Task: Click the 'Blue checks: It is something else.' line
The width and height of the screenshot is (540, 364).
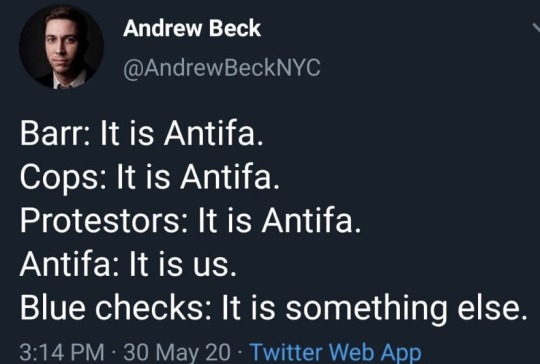Action: pos(274,308)
